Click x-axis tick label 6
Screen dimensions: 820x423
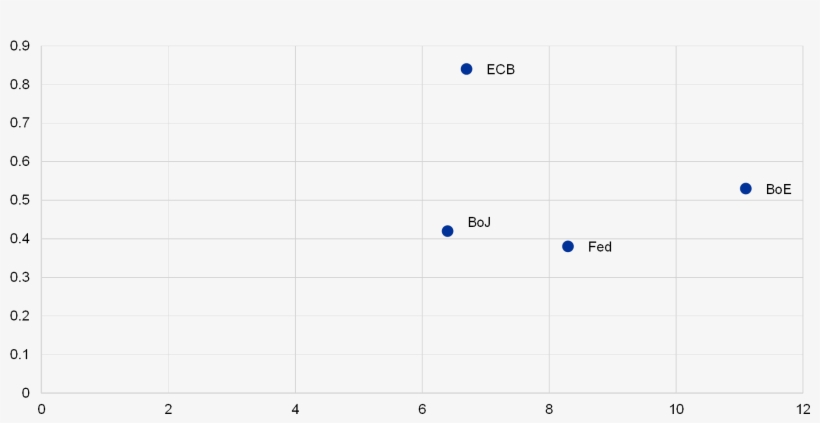pyautogui.click(x=422, y=409)
